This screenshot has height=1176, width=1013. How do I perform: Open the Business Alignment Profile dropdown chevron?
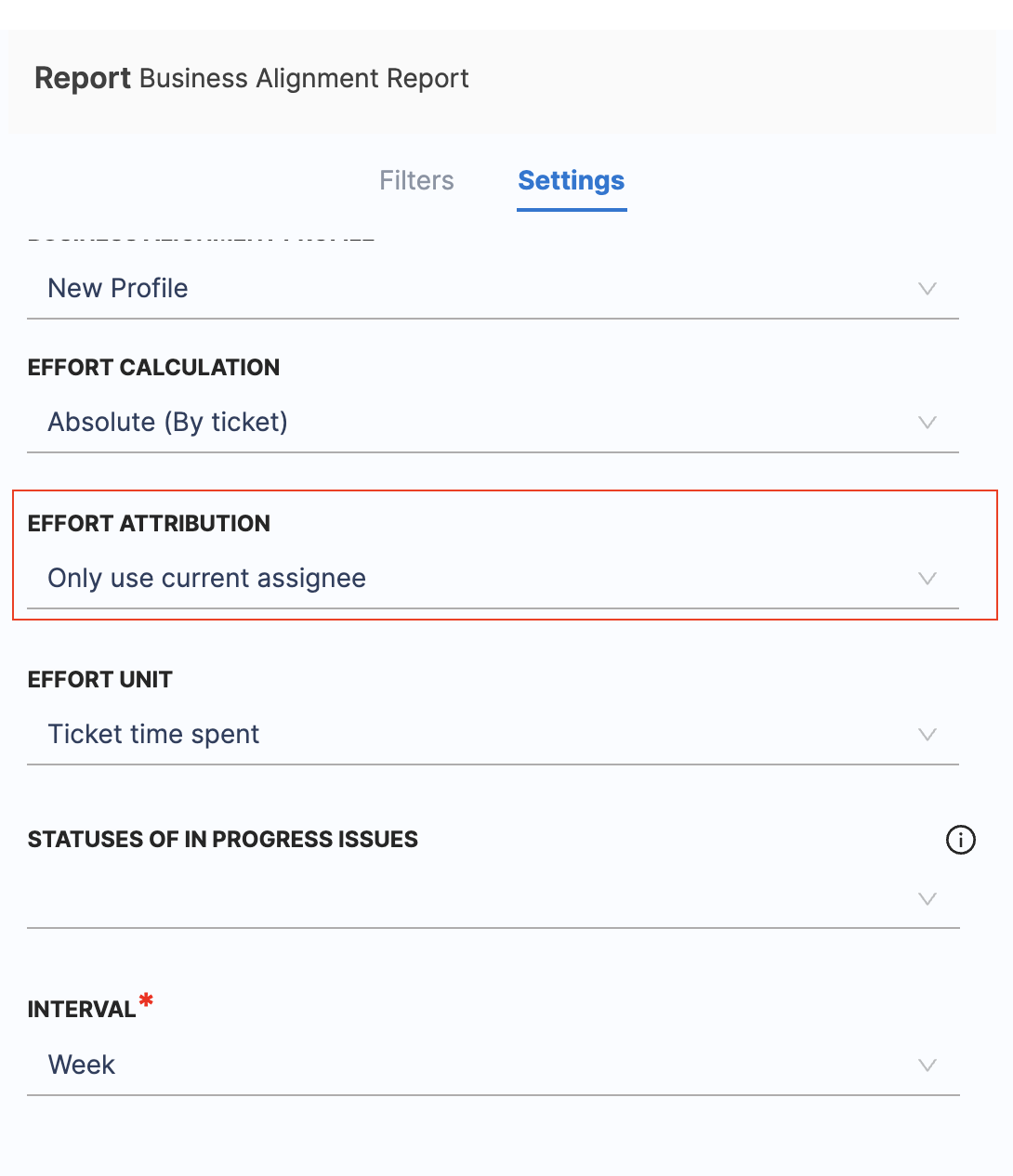(927, 289)
